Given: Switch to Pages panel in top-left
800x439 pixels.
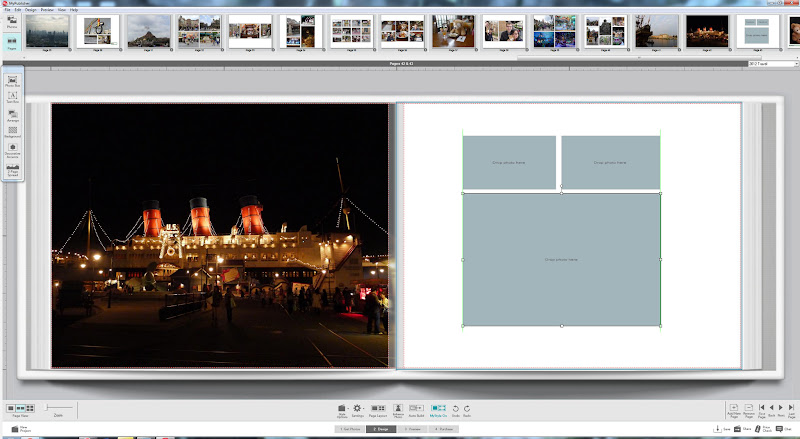Looking at the screenshot, I should pos(12,42).
